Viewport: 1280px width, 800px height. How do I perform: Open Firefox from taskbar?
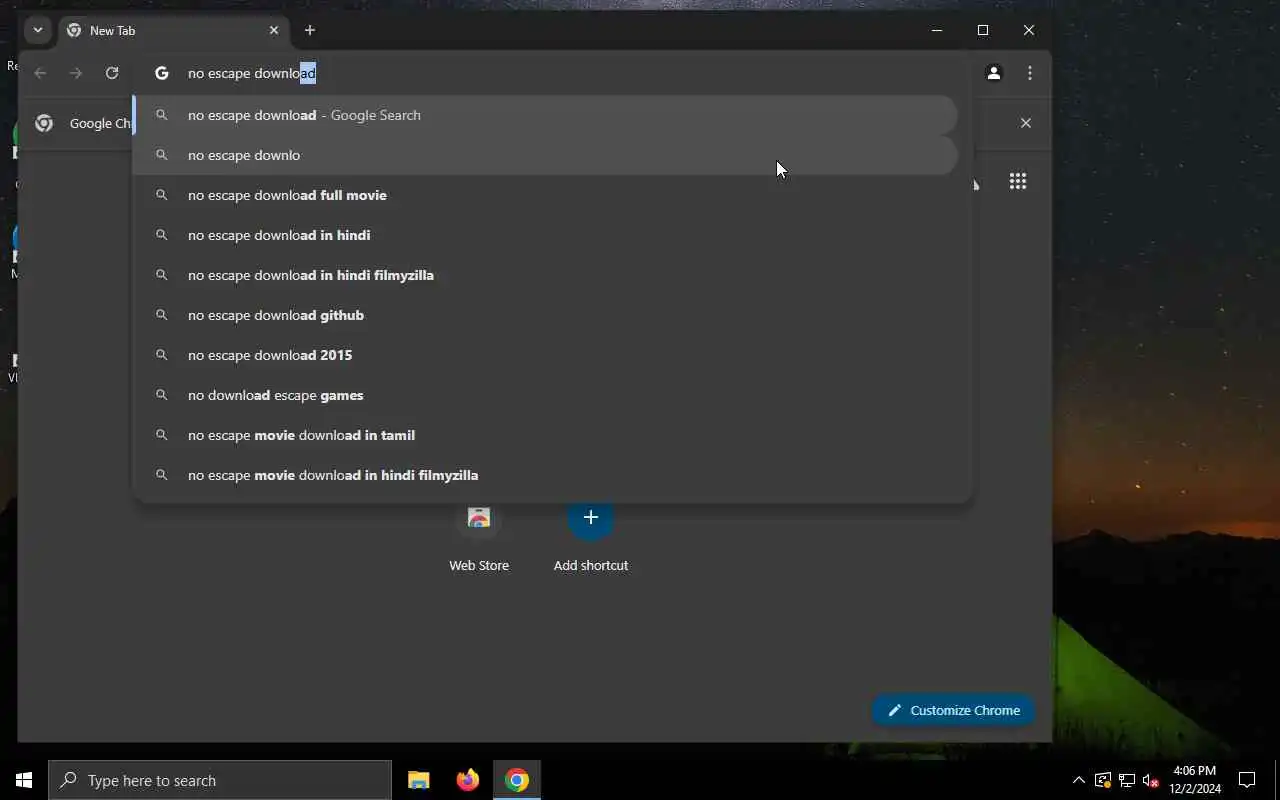point(468,780)
